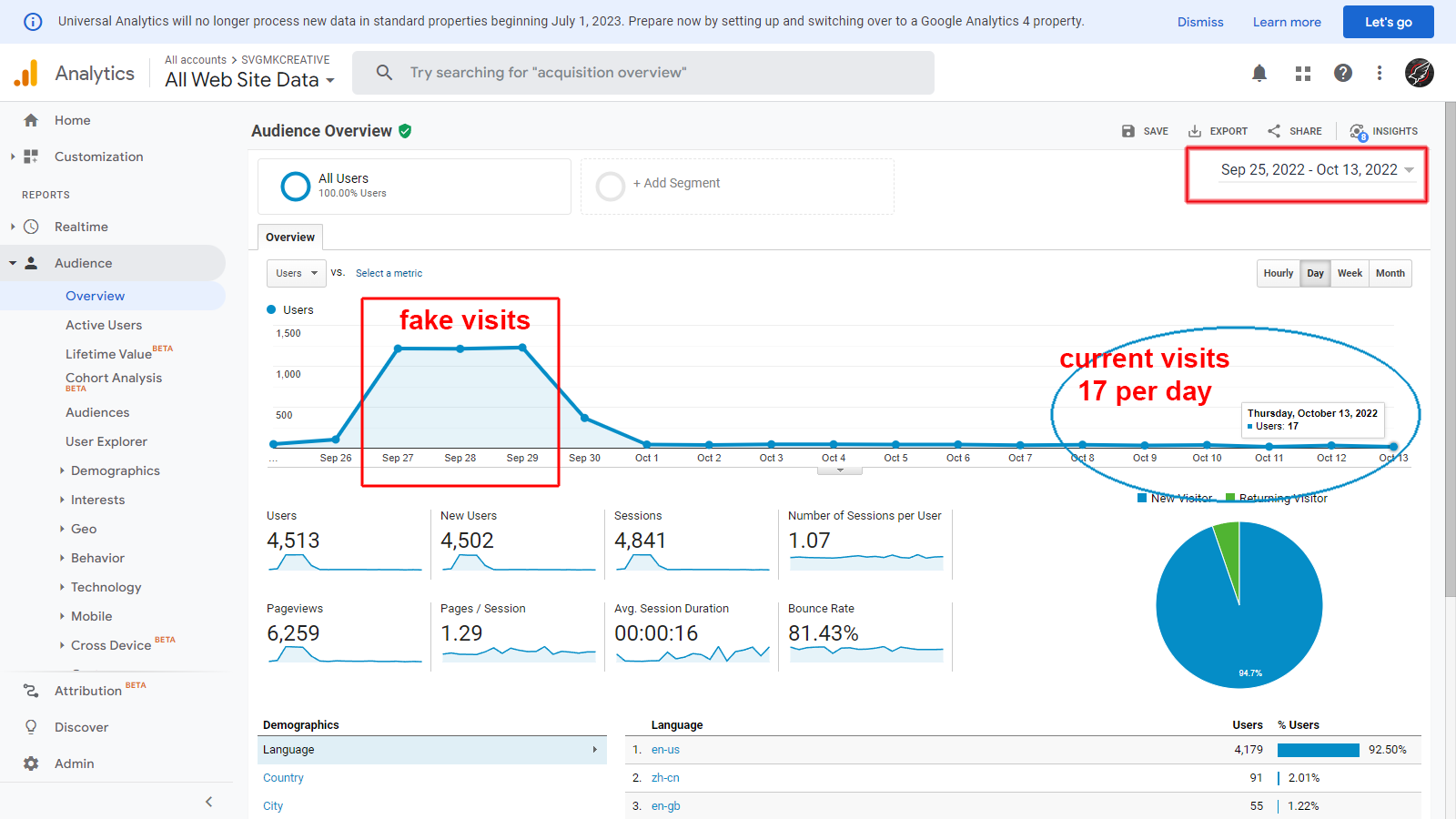Open Active Users report in sidebar
The width and height of the screenshot is (1456, 819).
point(104,325)
